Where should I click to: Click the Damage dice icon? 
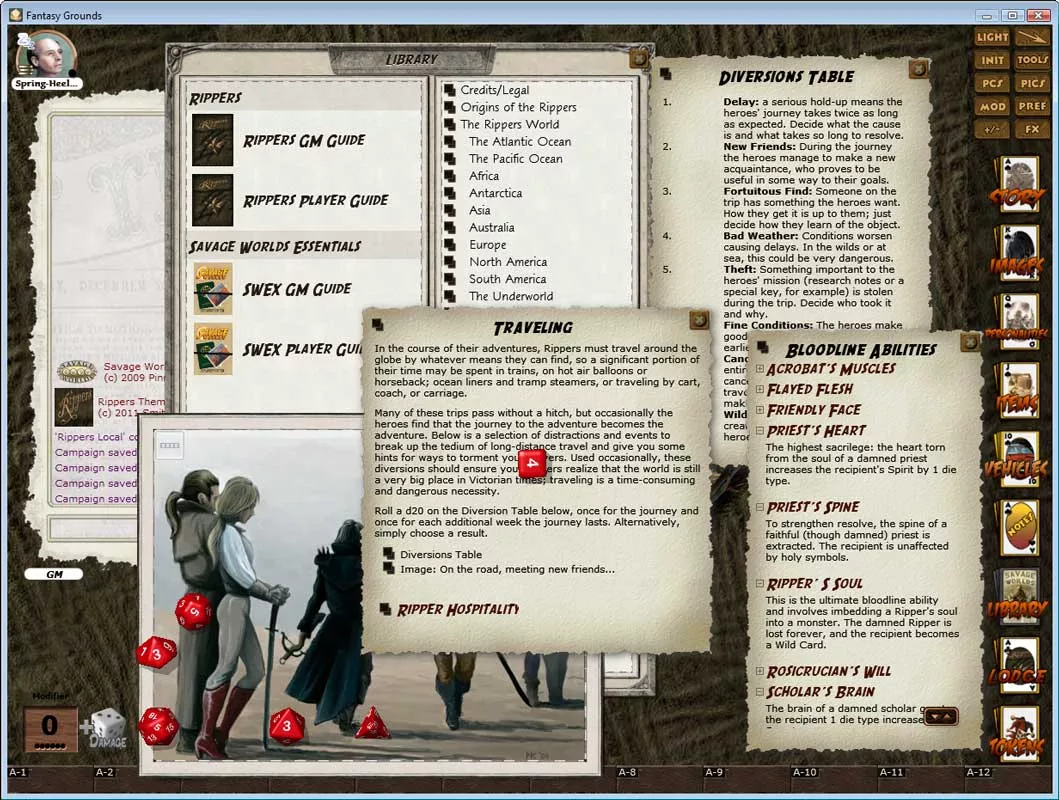click(x=107, y=728)
